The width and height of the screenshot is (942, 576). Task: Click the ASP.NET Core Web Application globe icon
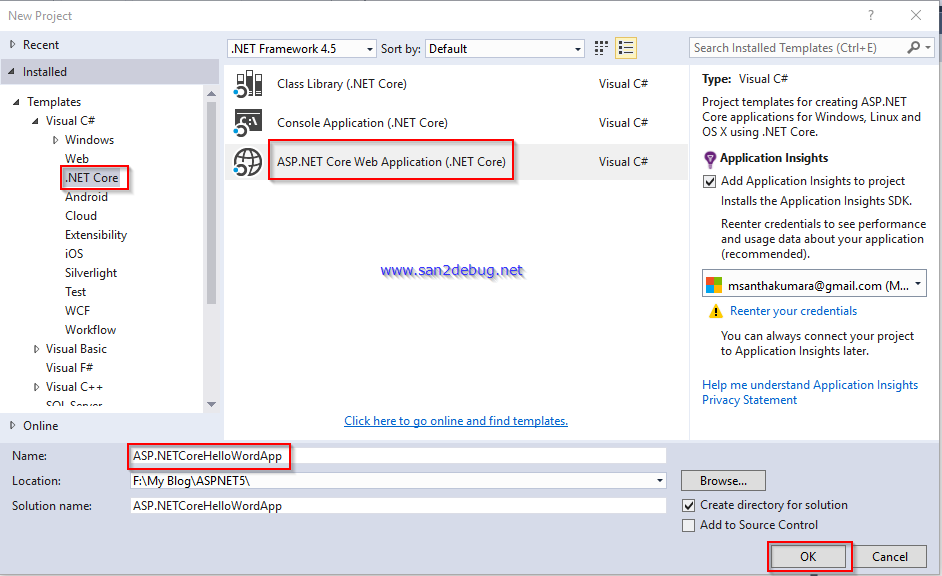(x=248, y=162)
